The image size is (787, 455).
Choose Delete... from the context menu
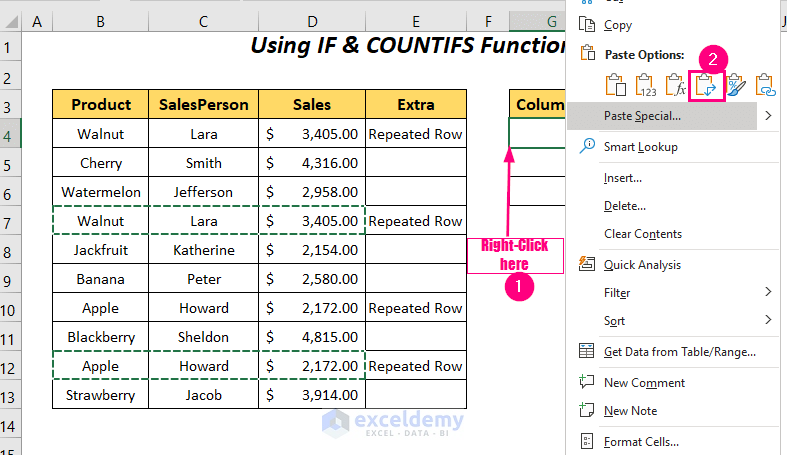(x=625, y=206)
